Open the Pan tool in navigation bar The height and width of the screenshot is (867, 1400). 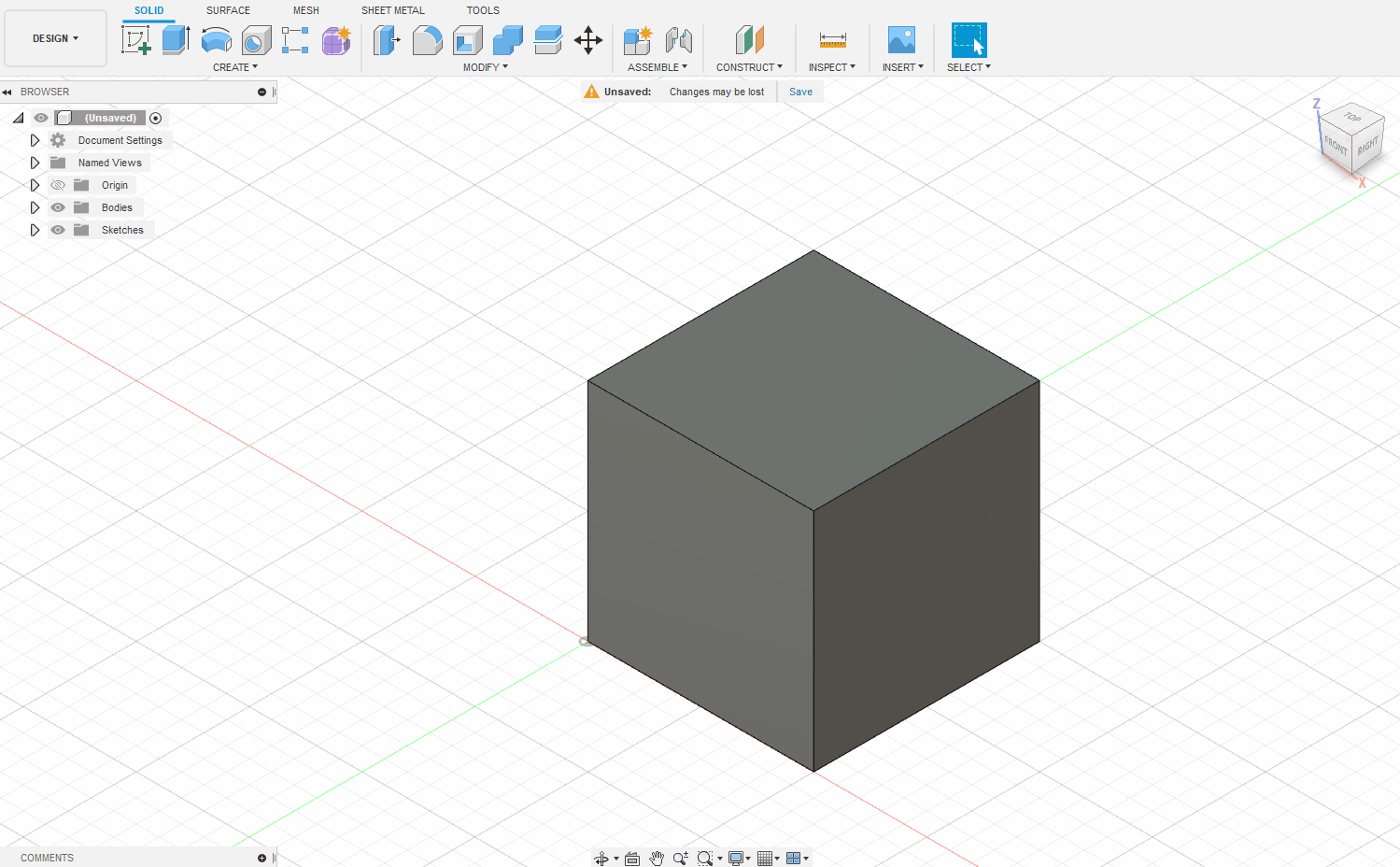coord(656,857)
